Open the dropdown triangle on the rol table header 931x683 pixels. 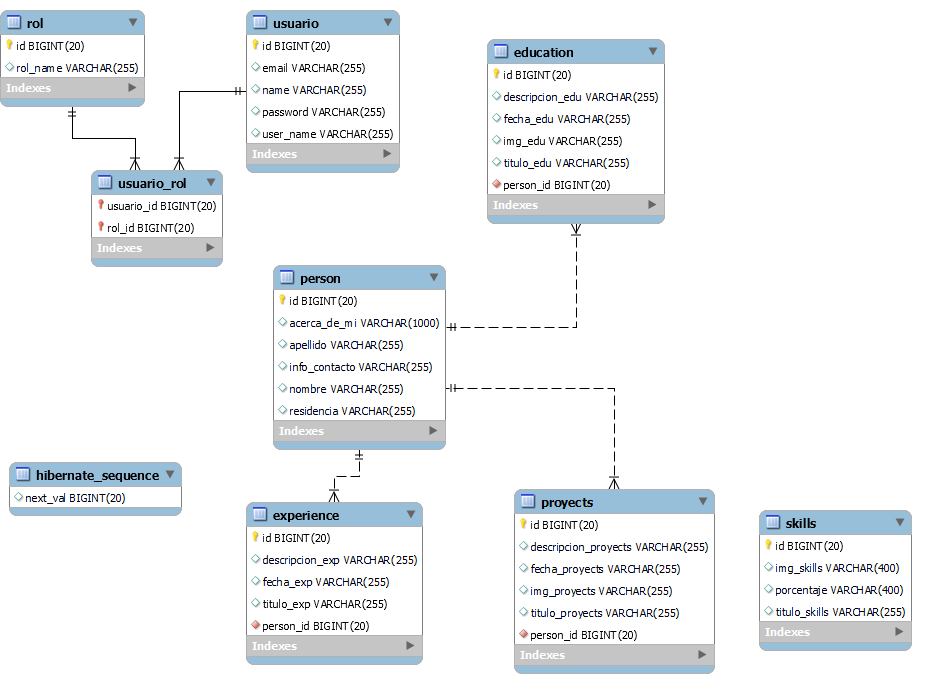133,21
